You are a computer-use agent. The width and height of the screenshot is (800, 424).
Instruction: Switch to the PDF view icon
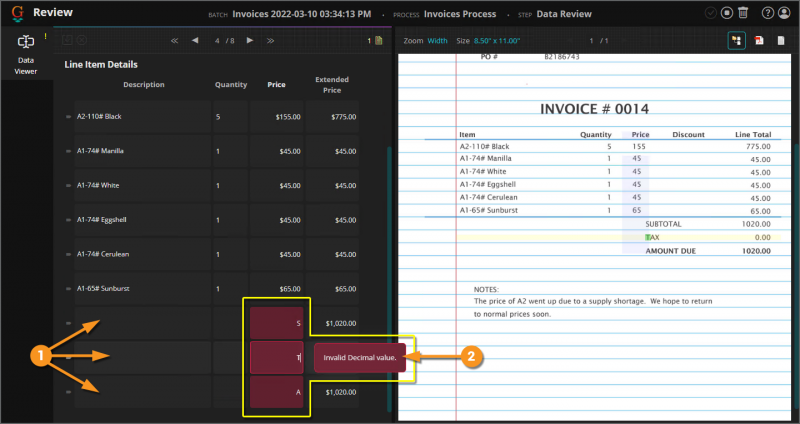759,40
